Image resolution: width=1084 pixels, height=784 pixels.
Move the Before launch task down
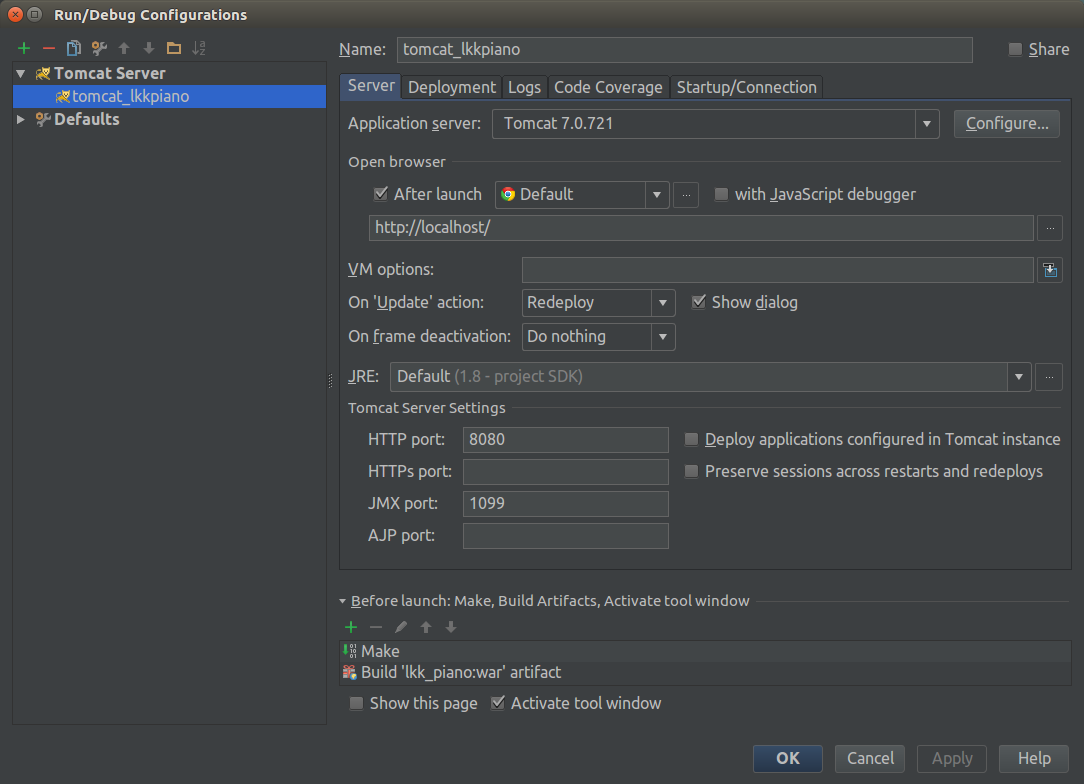coord(451,627)
